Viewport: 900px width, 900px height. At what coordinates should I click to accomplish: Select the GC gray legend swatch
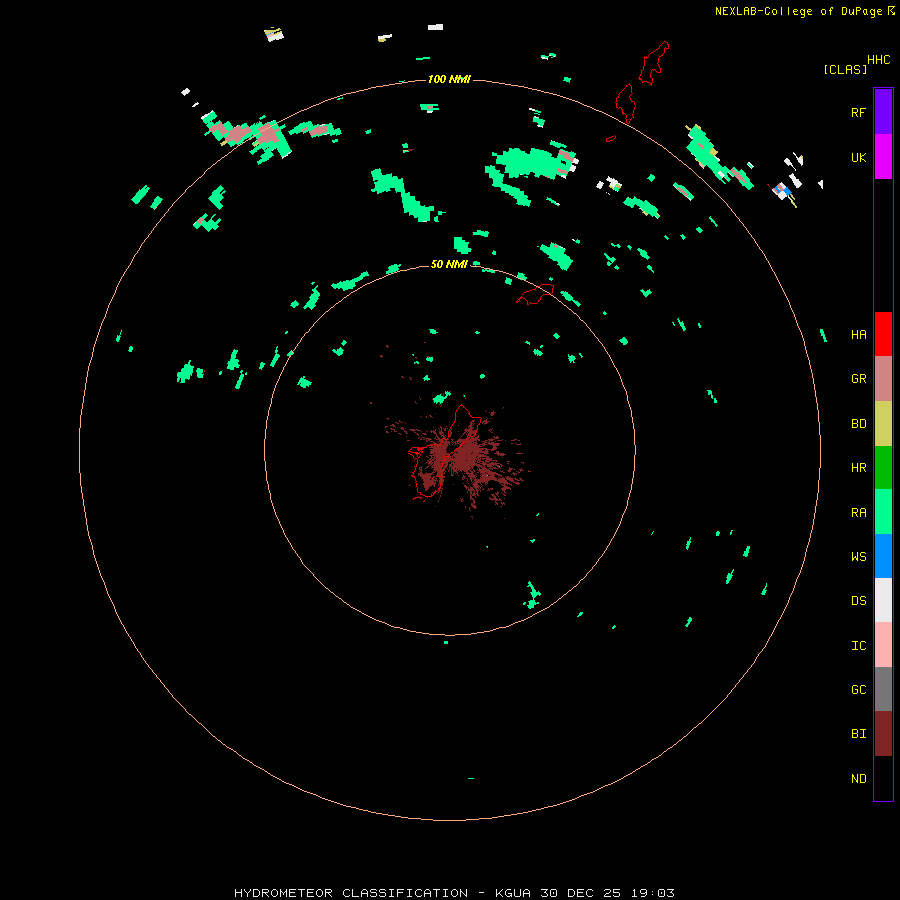point(883,689)
